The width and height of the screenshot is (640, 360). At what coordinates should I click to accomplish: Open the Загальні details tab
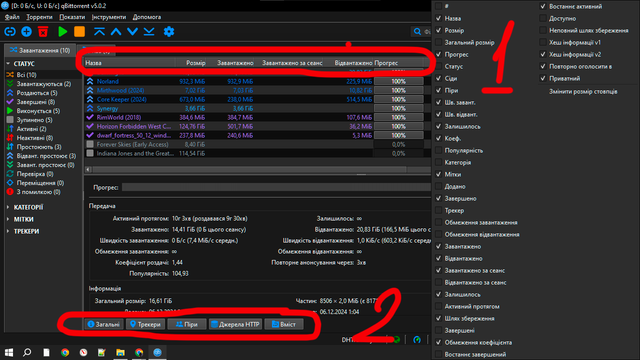(x=104, y=324)
